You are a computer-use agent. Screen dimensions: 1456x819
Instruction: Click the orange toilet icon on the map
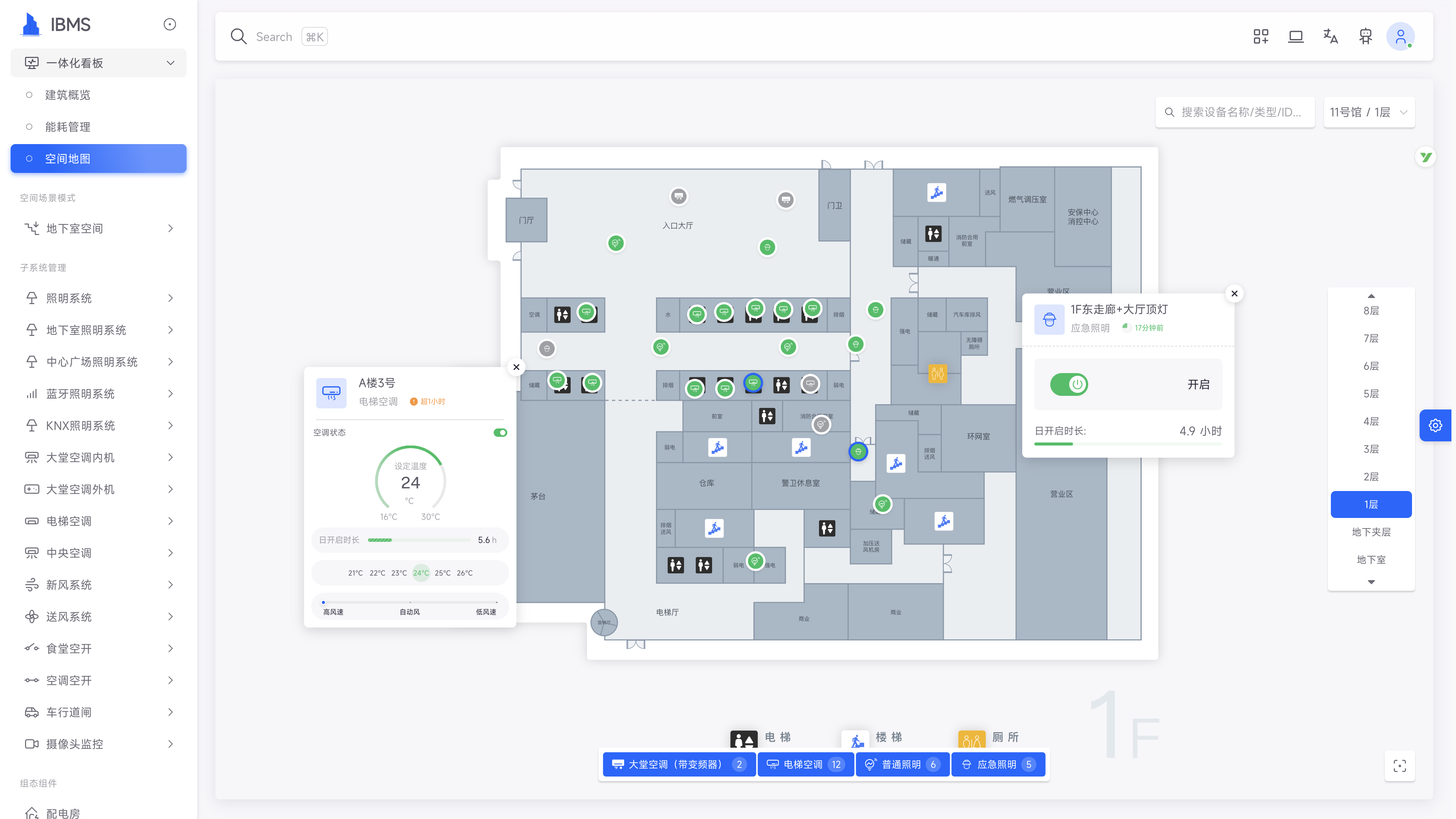click(937, 373)
